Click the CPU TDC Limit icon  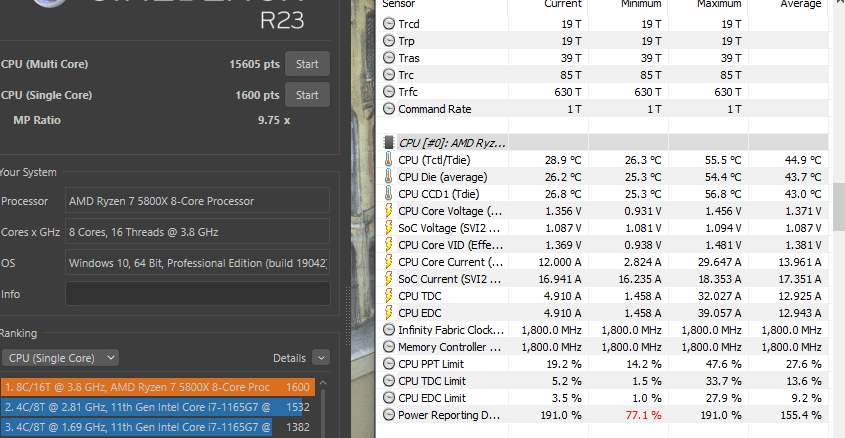(x=389, y=381)
